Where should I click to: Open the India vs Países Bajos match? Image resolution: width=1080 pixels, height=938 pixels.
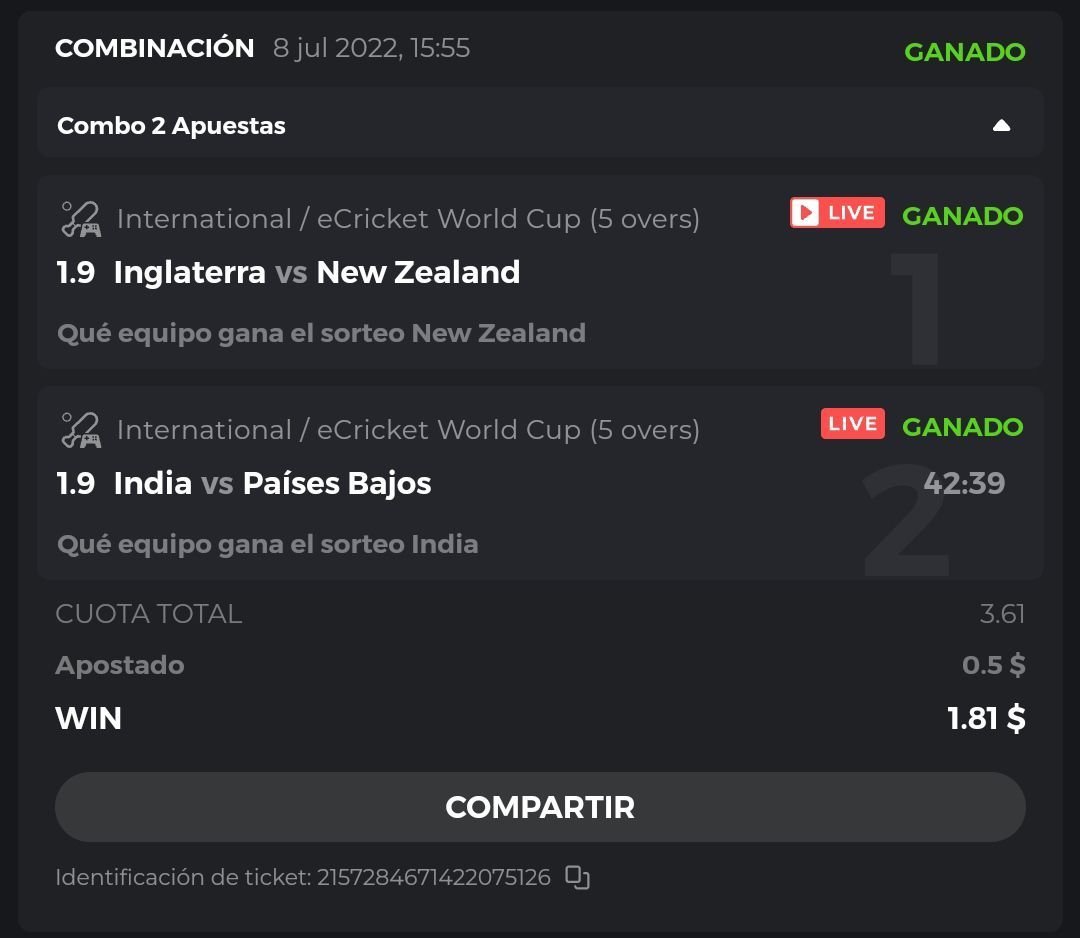(x=272, y=483)
